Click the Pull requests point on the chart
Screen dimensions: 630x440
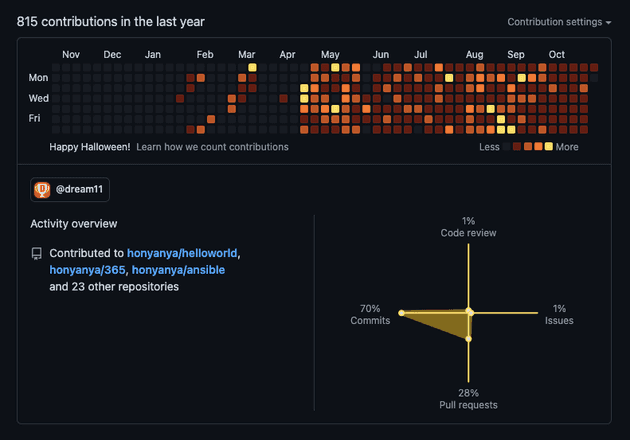[x=468, y=339]
